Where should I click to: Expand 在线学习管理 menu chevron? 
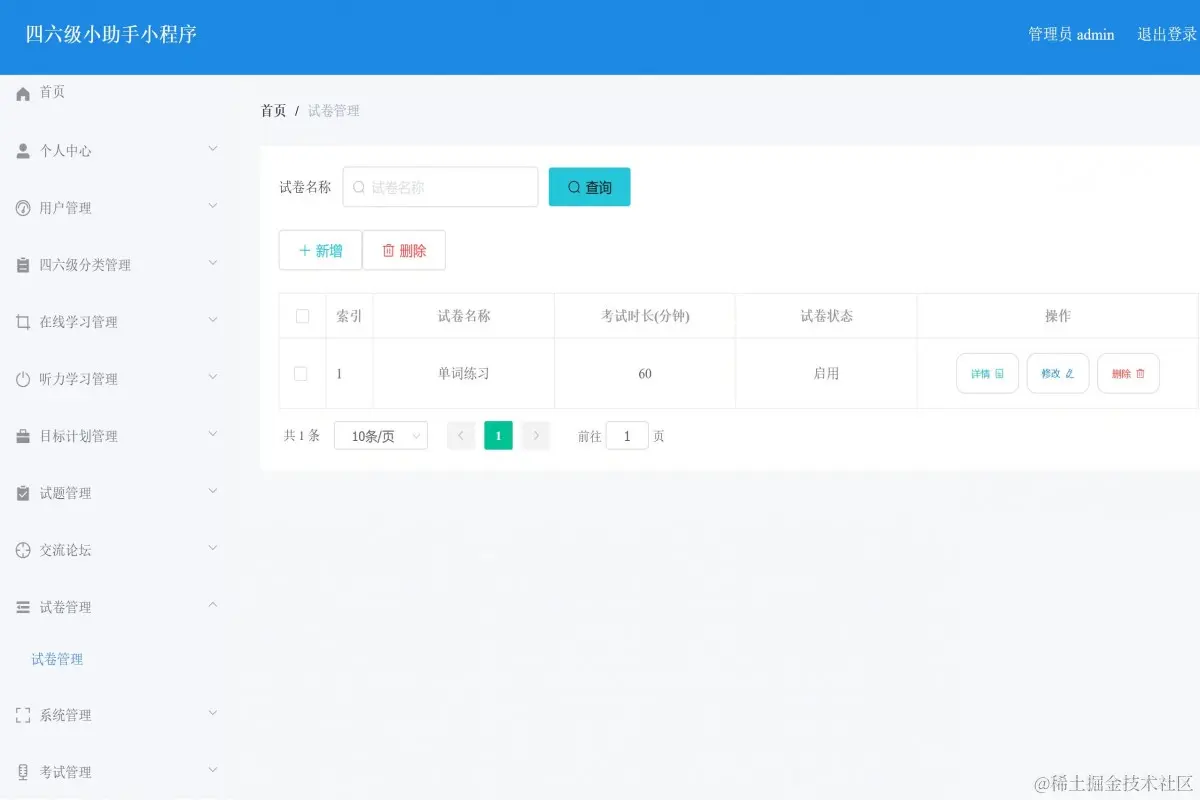(x=212, y=320)
